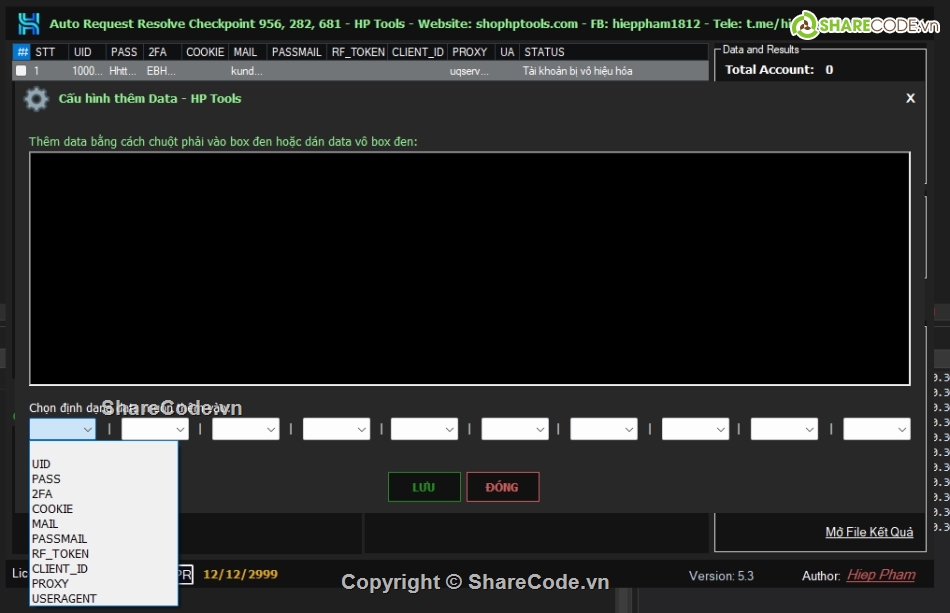
Task: Click the PROXY column header in the table
Action: click(471, 52)
